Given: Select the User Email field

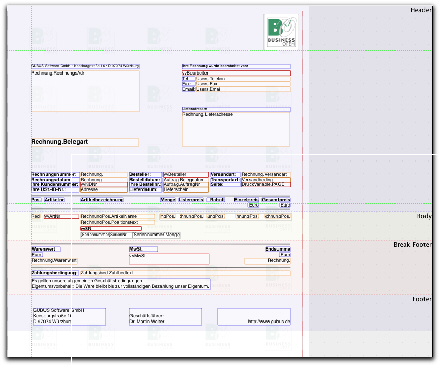Looking at the screenshot, I should point(243,89).
